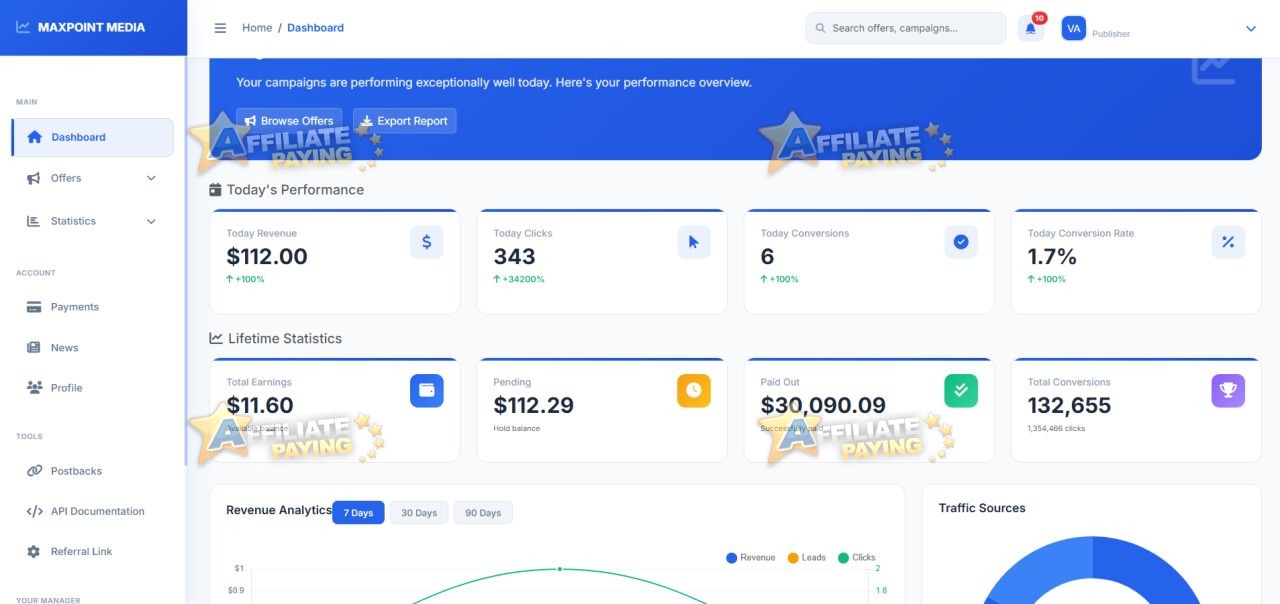Toggle the Leads series in chart legend
1280x604 pixels.
(807, 558)
